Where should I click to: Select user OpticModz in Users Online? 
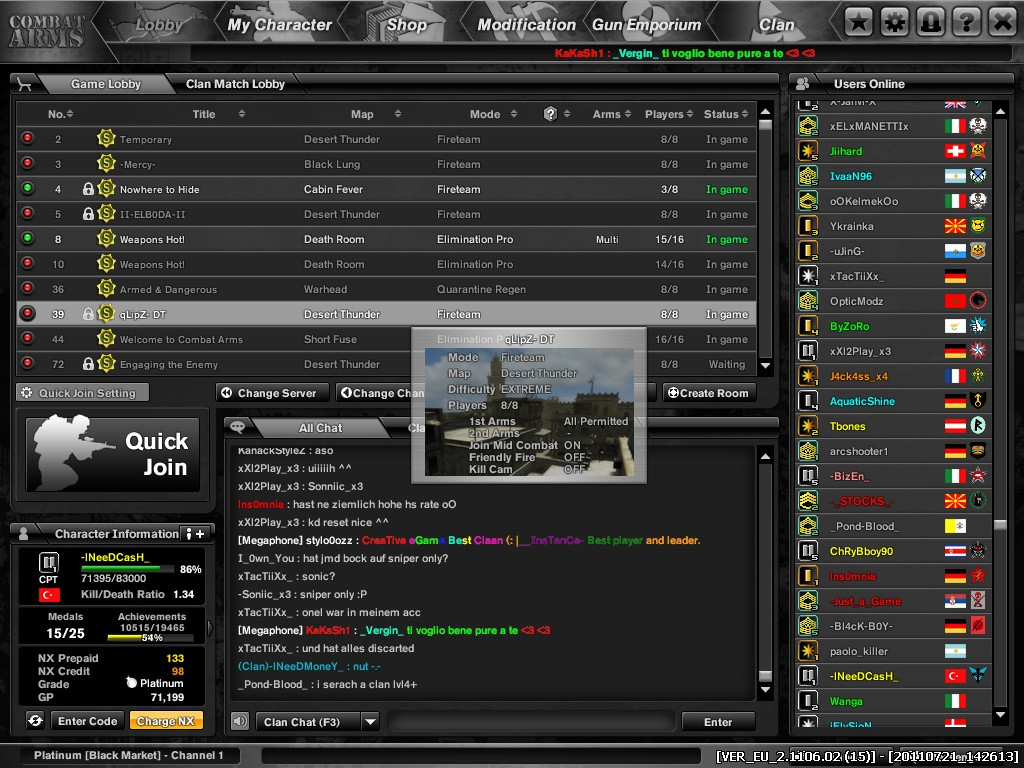(892, 301)
